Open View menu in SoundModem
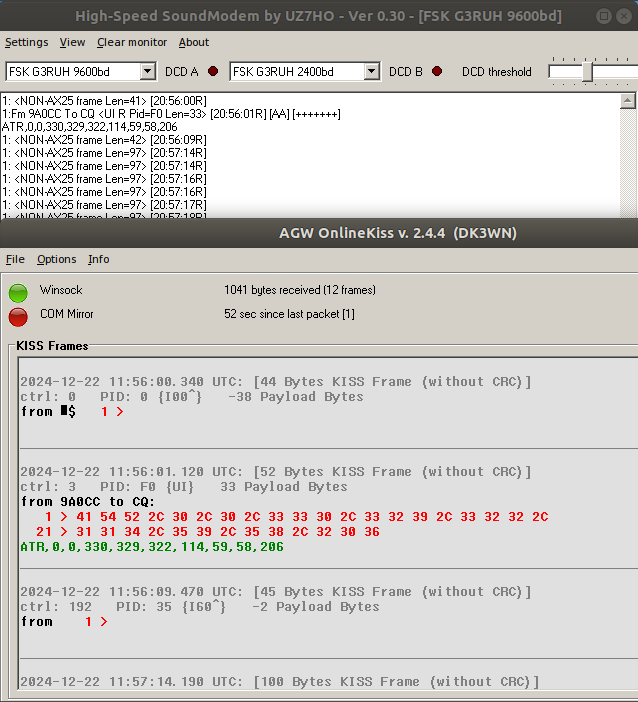The width and height of the screenshot is (638, 702). click(72, 42)
